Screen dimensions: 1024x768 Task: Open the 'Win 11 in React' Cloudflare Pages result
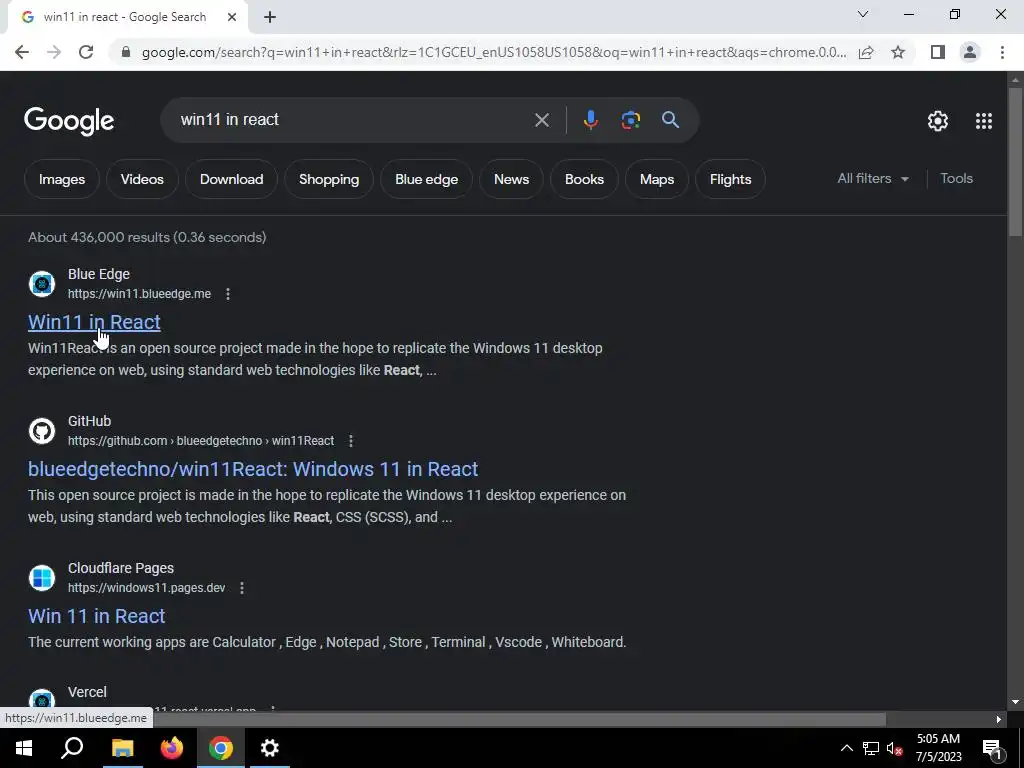[97, 616]
